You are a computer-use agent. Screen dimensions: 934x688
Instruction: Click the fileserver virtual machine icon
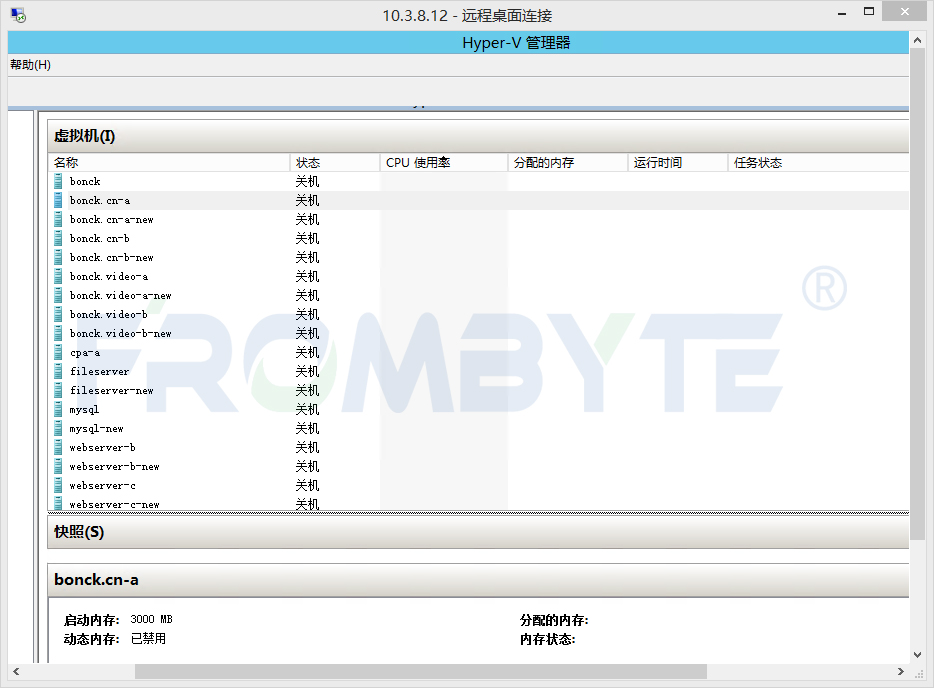pos(59,372)
